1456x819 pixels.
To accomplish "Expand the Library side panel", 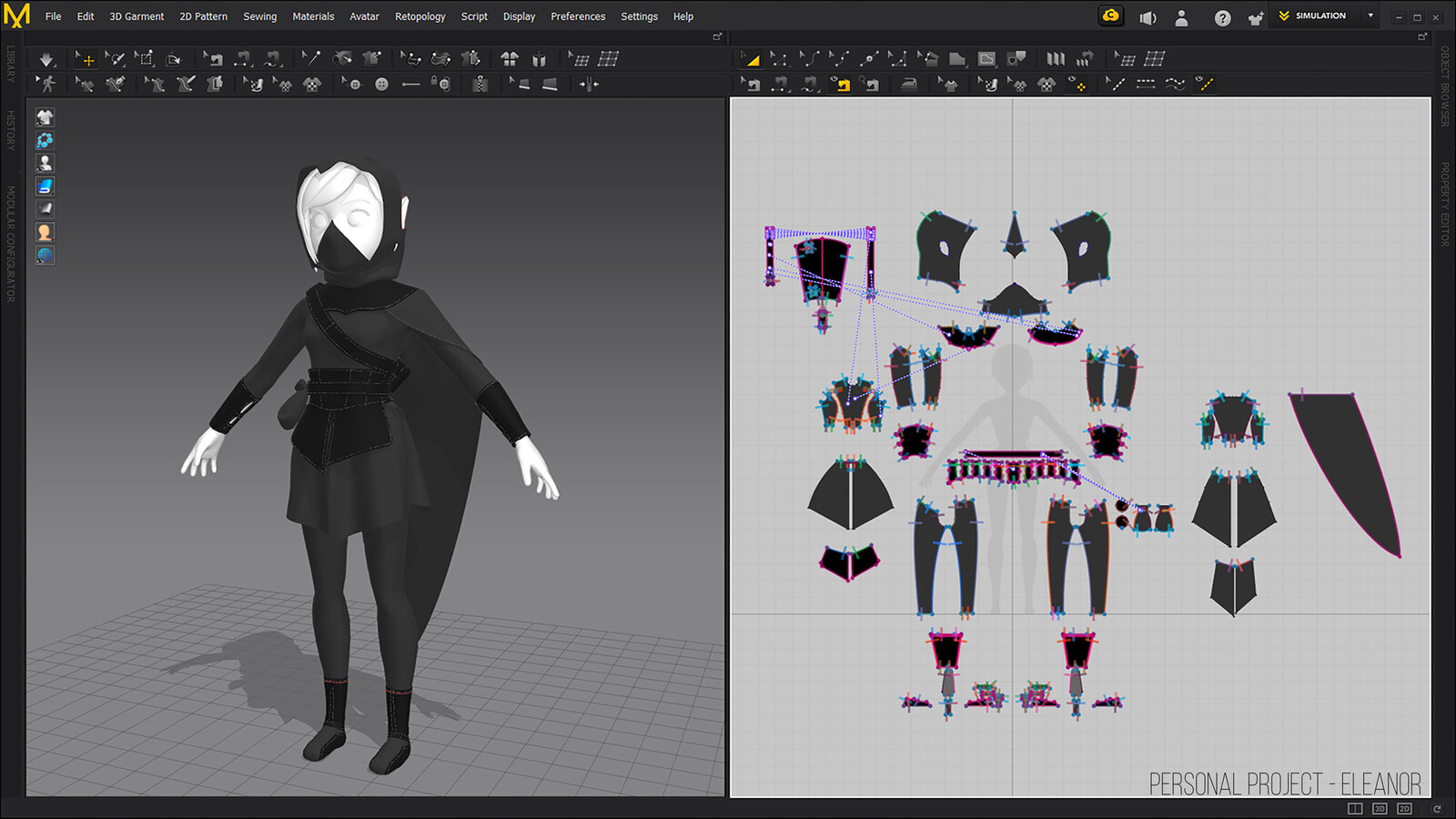I will point(11,64).
